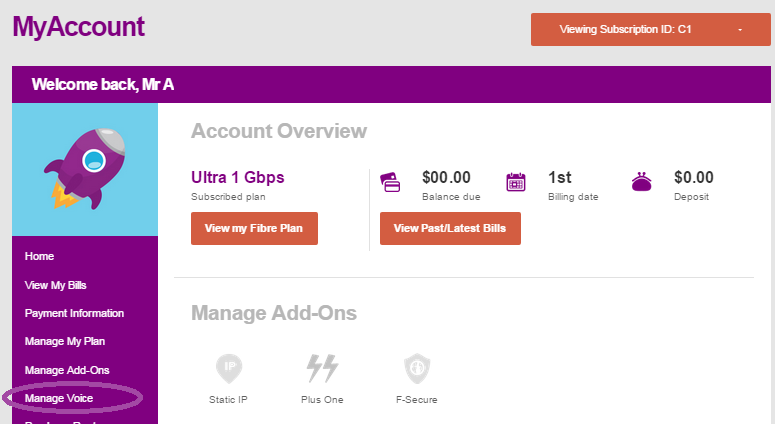Click the balance due card icon
Viewport: 775px width, 424px height.
[x=391, y=182]
